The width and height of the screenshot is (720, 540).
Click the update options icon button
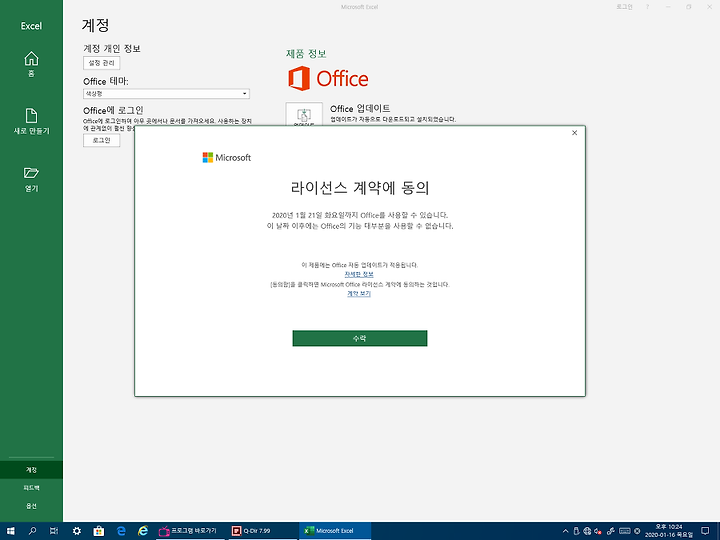(x=304, y=114)
